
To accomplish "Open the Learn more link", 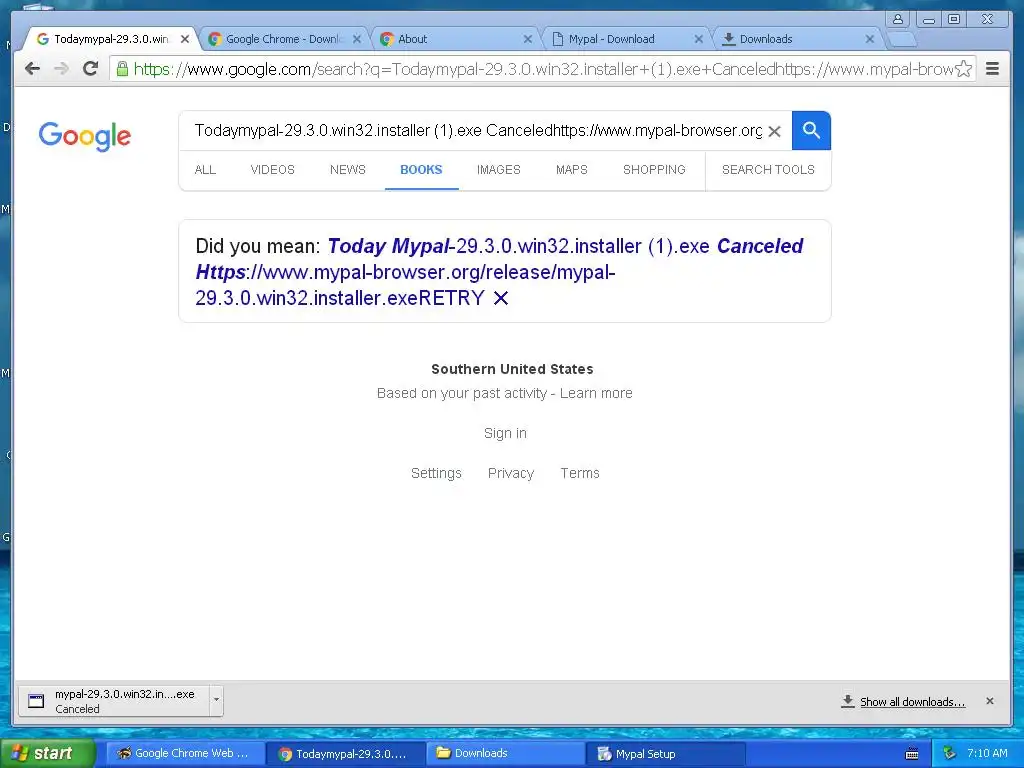I will pos(596,393).
